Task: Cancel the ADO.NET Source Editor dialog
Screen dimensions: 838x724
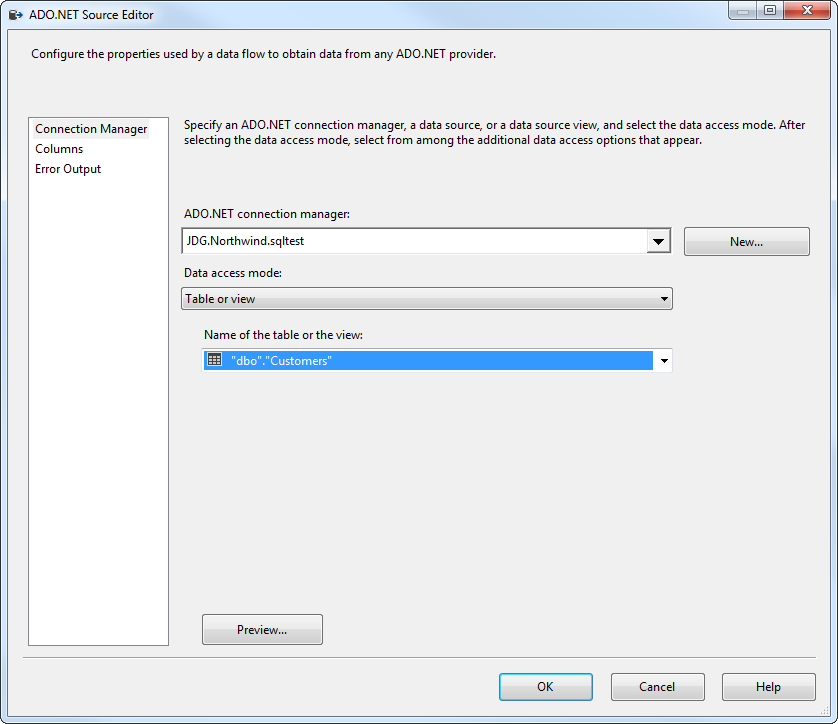Action: click(657, 687)
